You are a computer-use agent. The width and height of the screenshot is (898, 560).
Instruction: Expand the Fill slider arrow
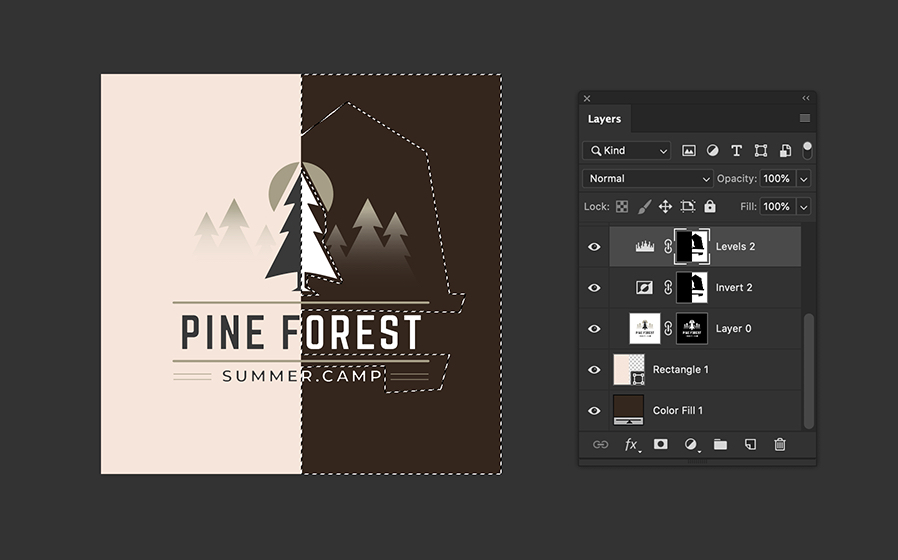(804, 206)
